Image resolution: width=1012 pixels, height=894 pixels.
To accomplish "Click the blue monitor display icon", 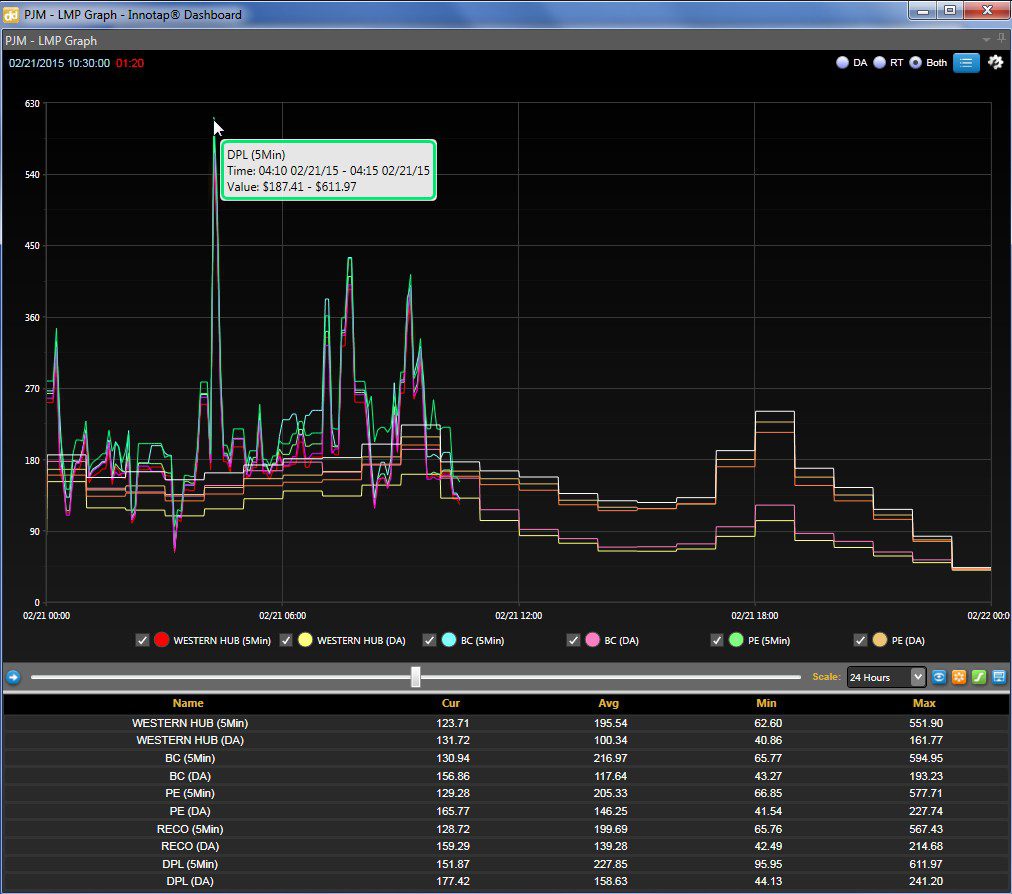I will click(999, 676).
